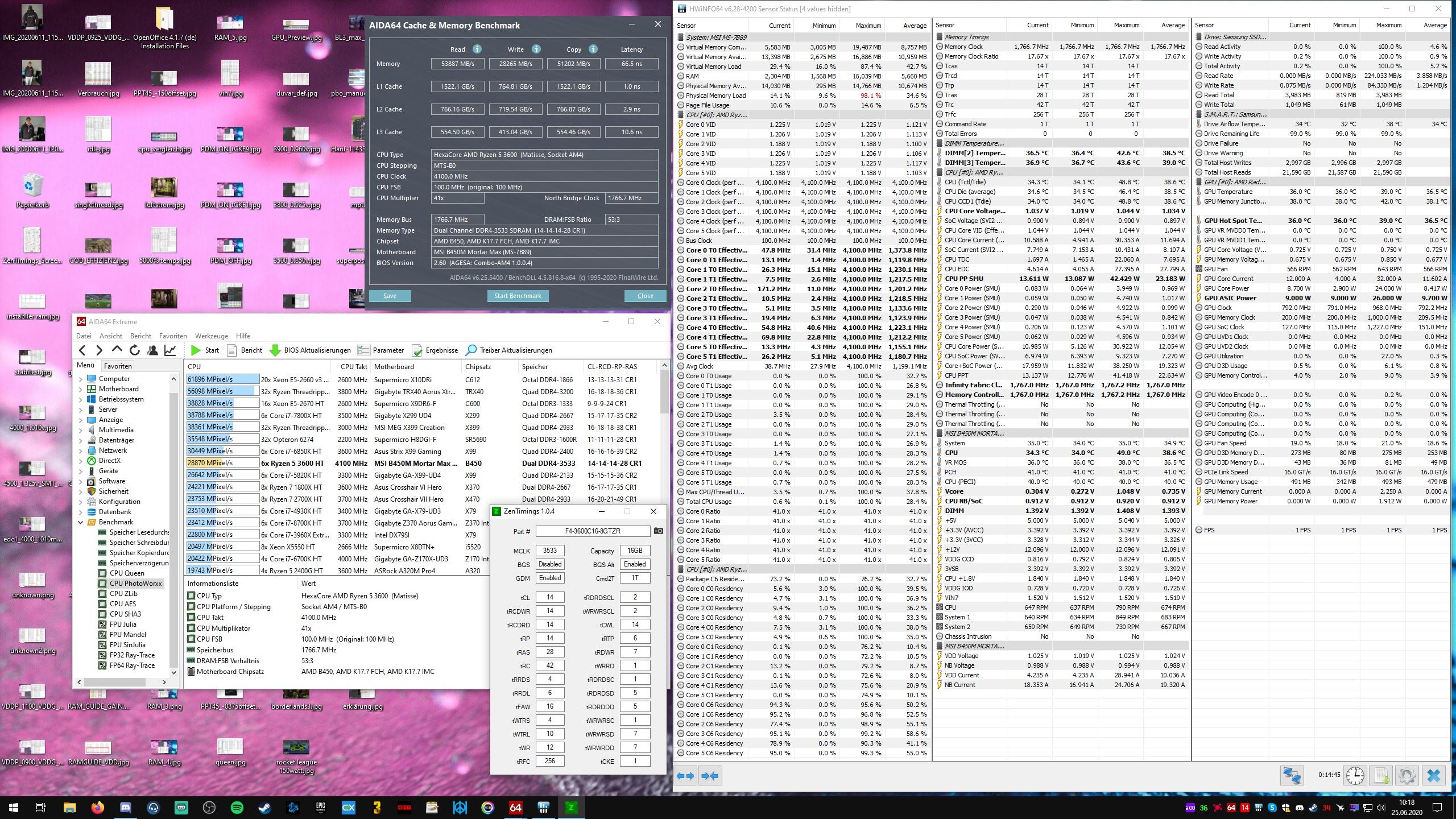The image size is (1456, 819).
Task: Select CPU AES benchmark in tree
Action: pos(122,604)
